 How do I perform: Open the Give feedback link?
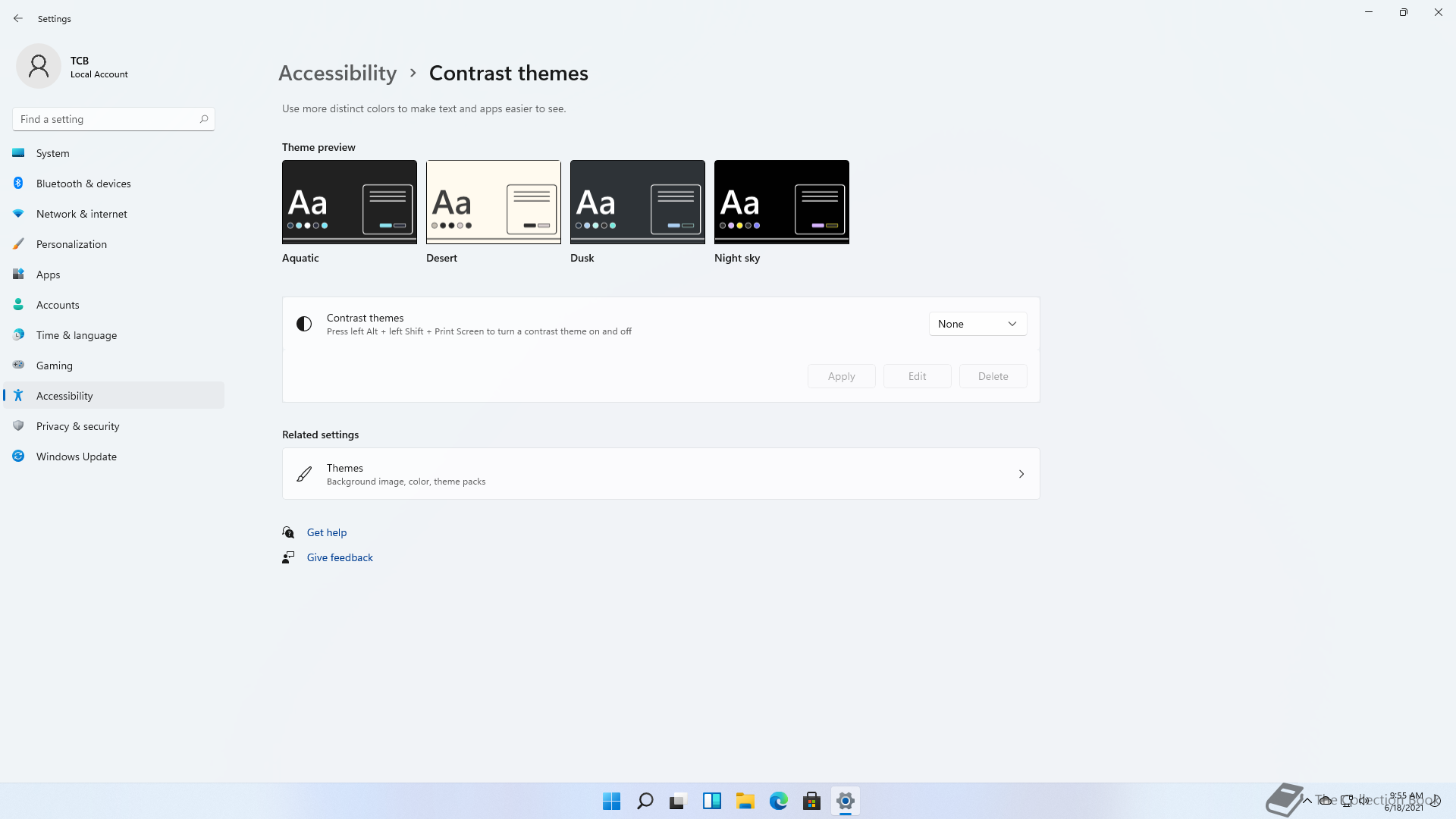pyautogui.click(x=340, y=557)
